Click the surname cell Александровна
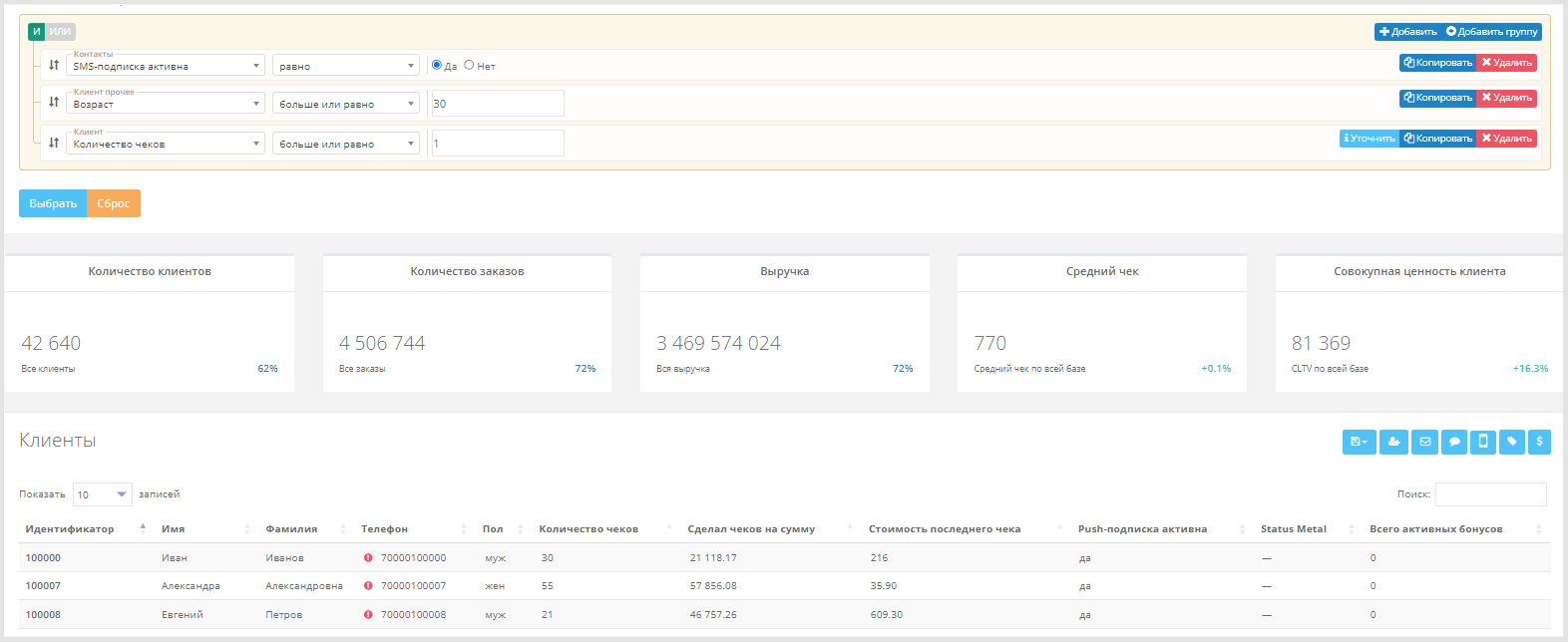 pyautogui.click(x=304, y=586)
